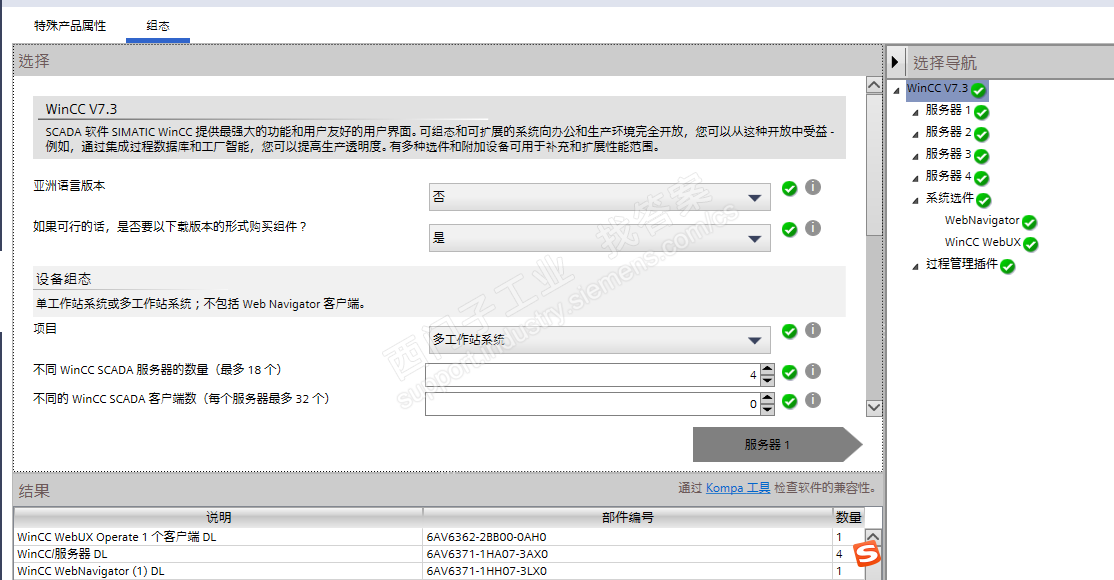Click part number 6AV6371-1HH07-3LX0
Screen dimensions: 1114x580
(x=487, y=571)
